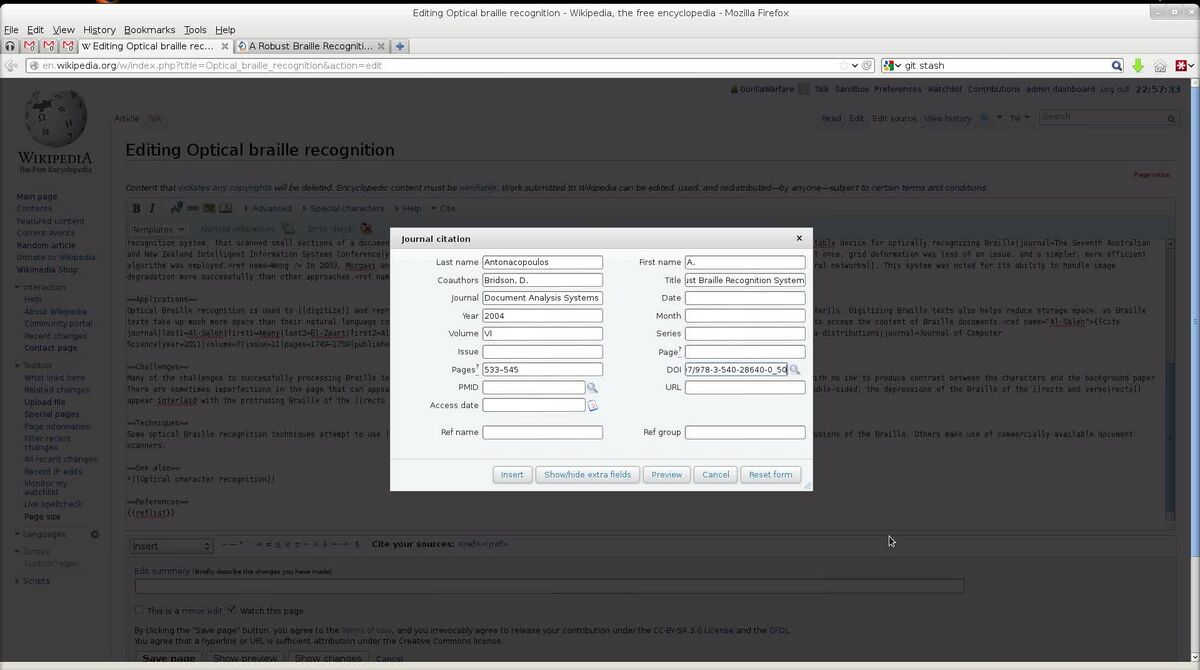The image size is (1200, 670).
Task: Show/hide extra fields in the citation form
Action: (587, 474)
